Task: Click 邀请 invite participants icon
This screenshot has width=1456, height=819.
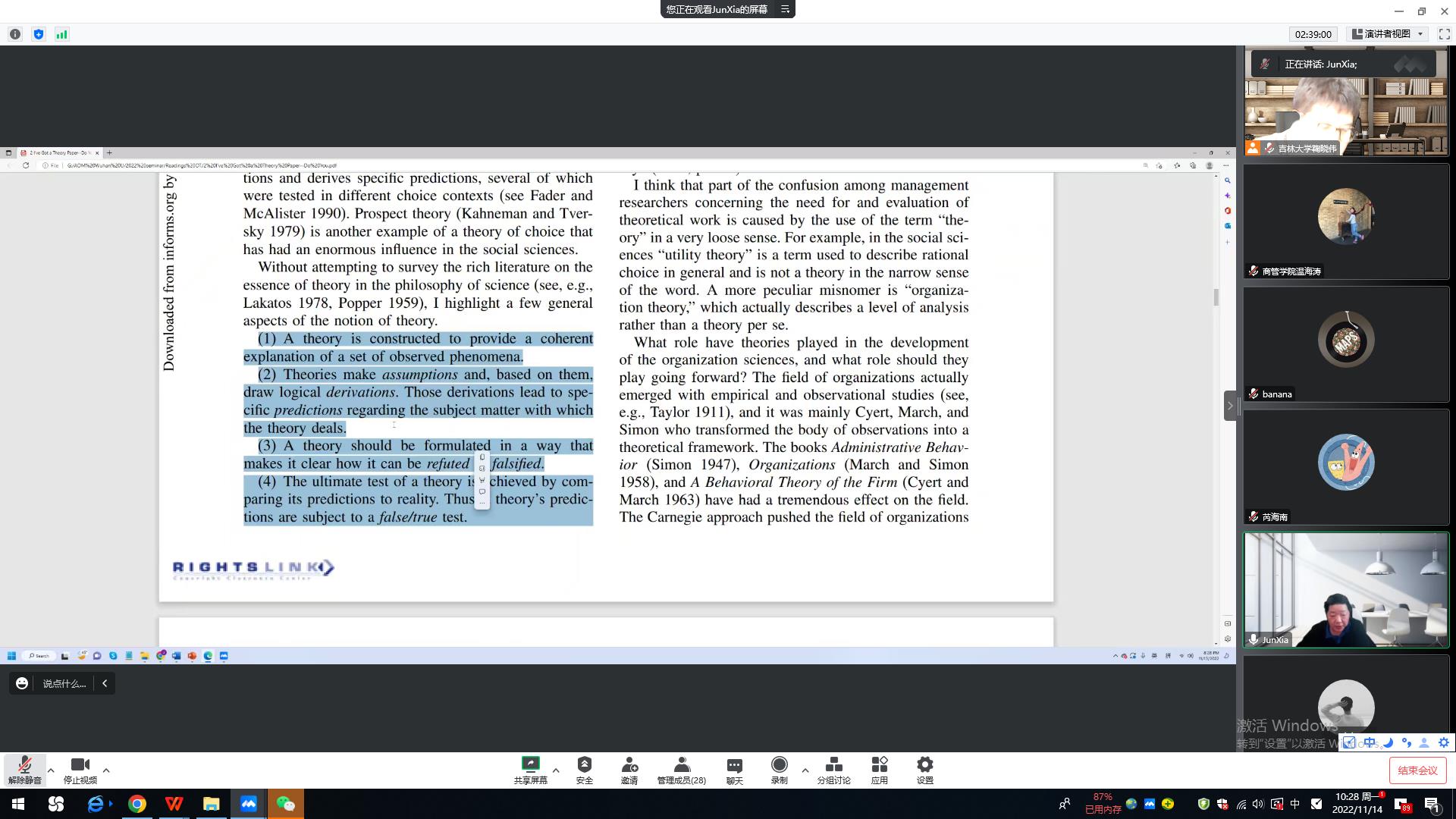Action: click(x=629, y=769)
